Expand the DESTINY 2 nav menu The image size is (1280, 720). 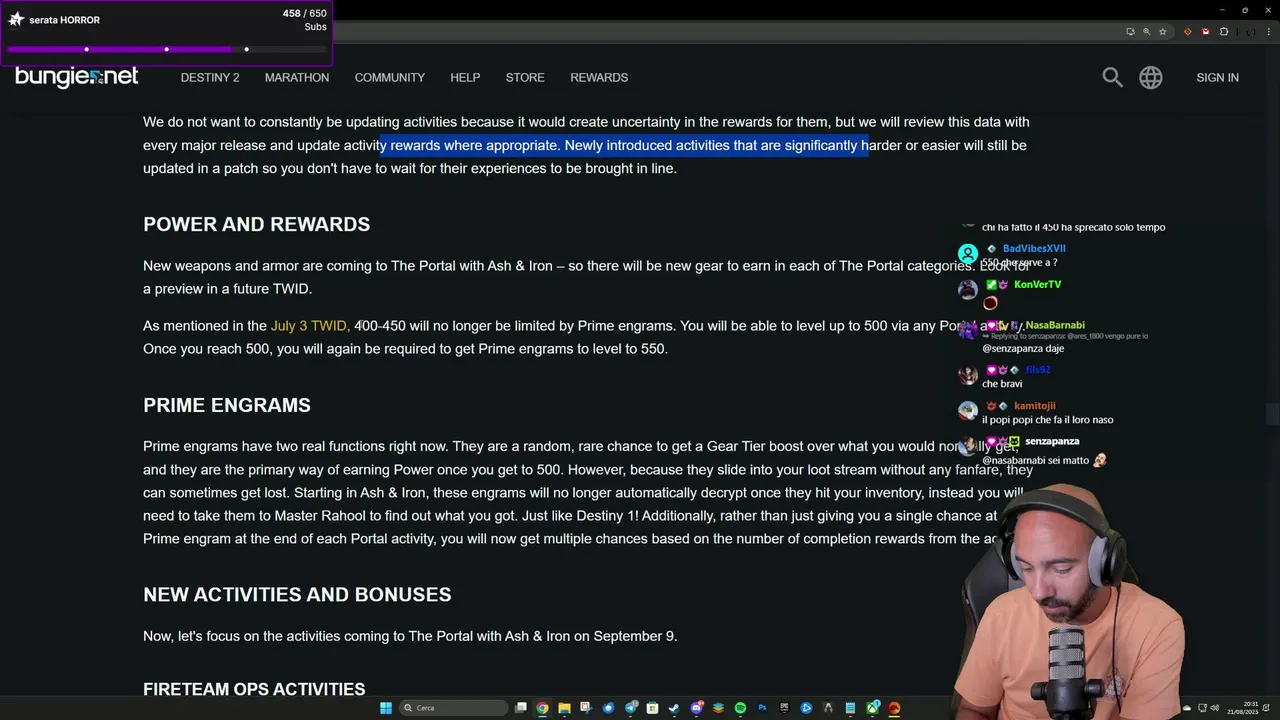tap(210, 77)
